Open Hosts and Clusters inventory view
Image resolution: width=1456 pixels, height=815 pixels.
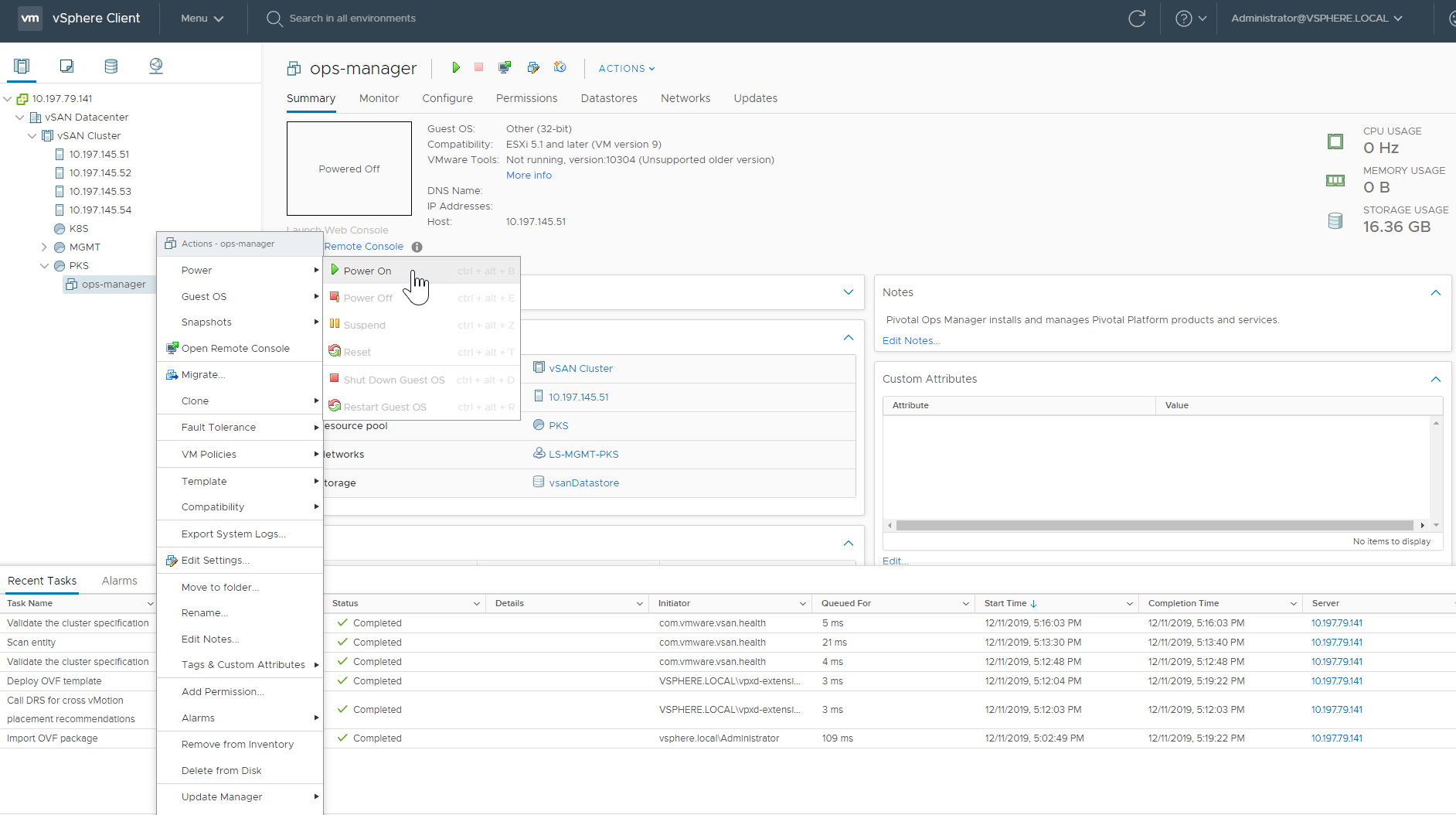22,66
